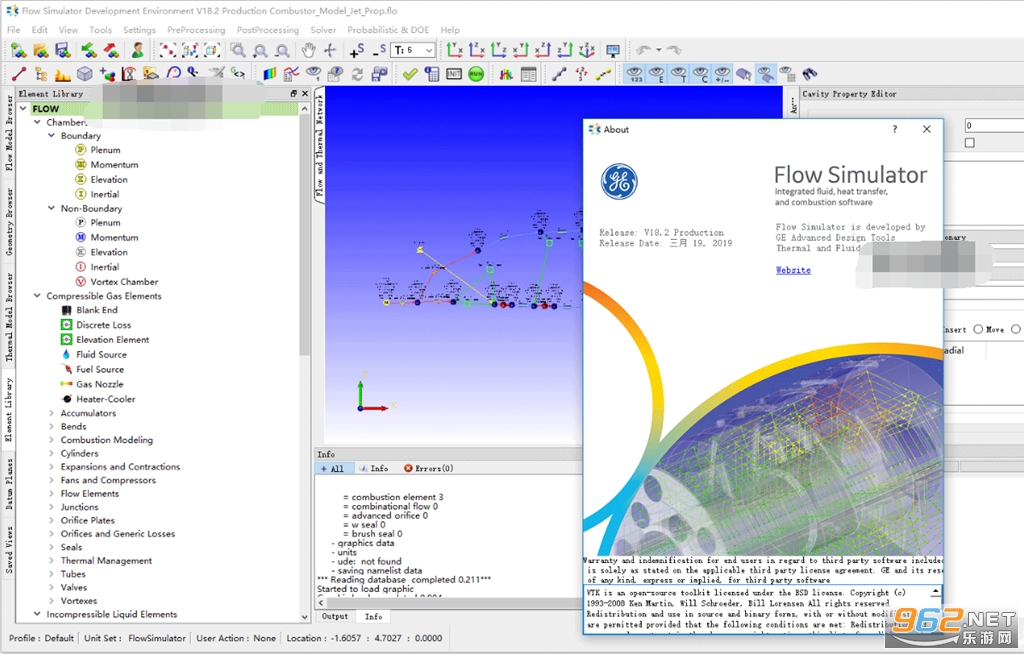Select the rotate view tool
Image resolution: width=1024 pixels, height=654 pixels.
click(x=330, y=50)
